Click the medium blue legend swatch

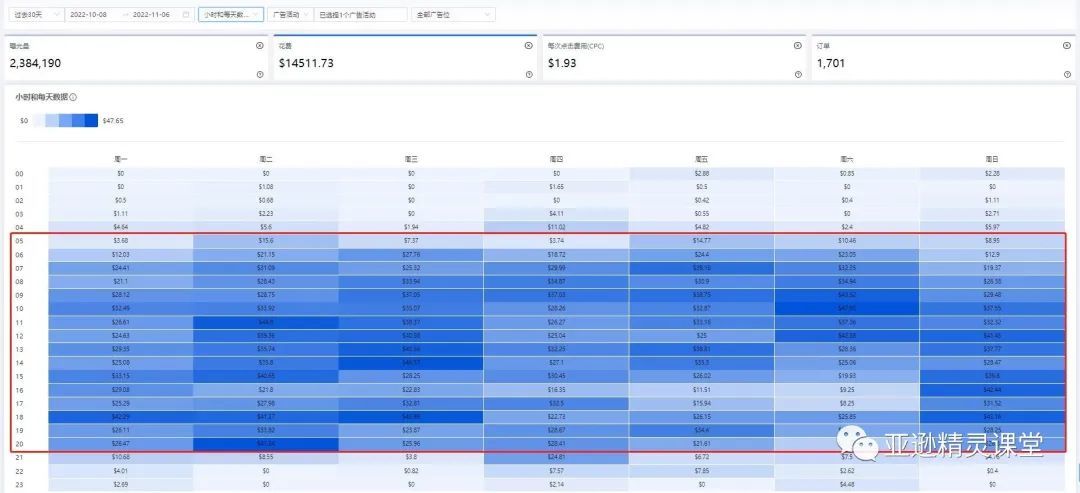(65, 120)
